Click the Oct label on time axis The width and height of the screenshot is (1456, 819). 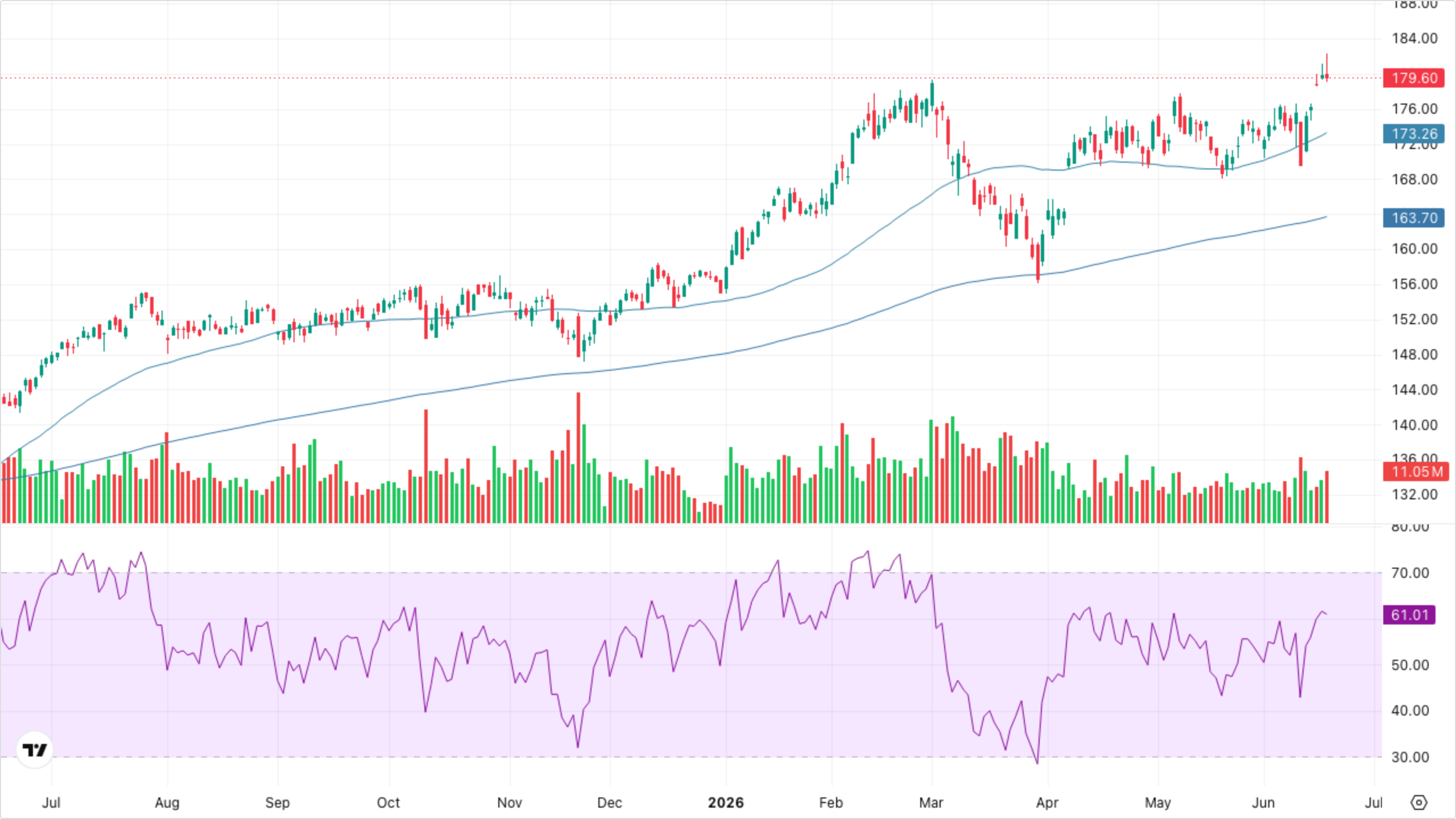point(388,803)
